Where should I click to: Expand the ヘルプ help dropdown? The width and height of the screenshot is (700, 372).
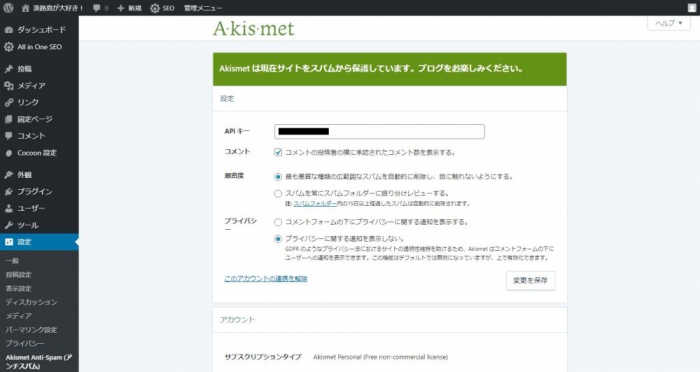pyautogui.click(x=669, y=23)
